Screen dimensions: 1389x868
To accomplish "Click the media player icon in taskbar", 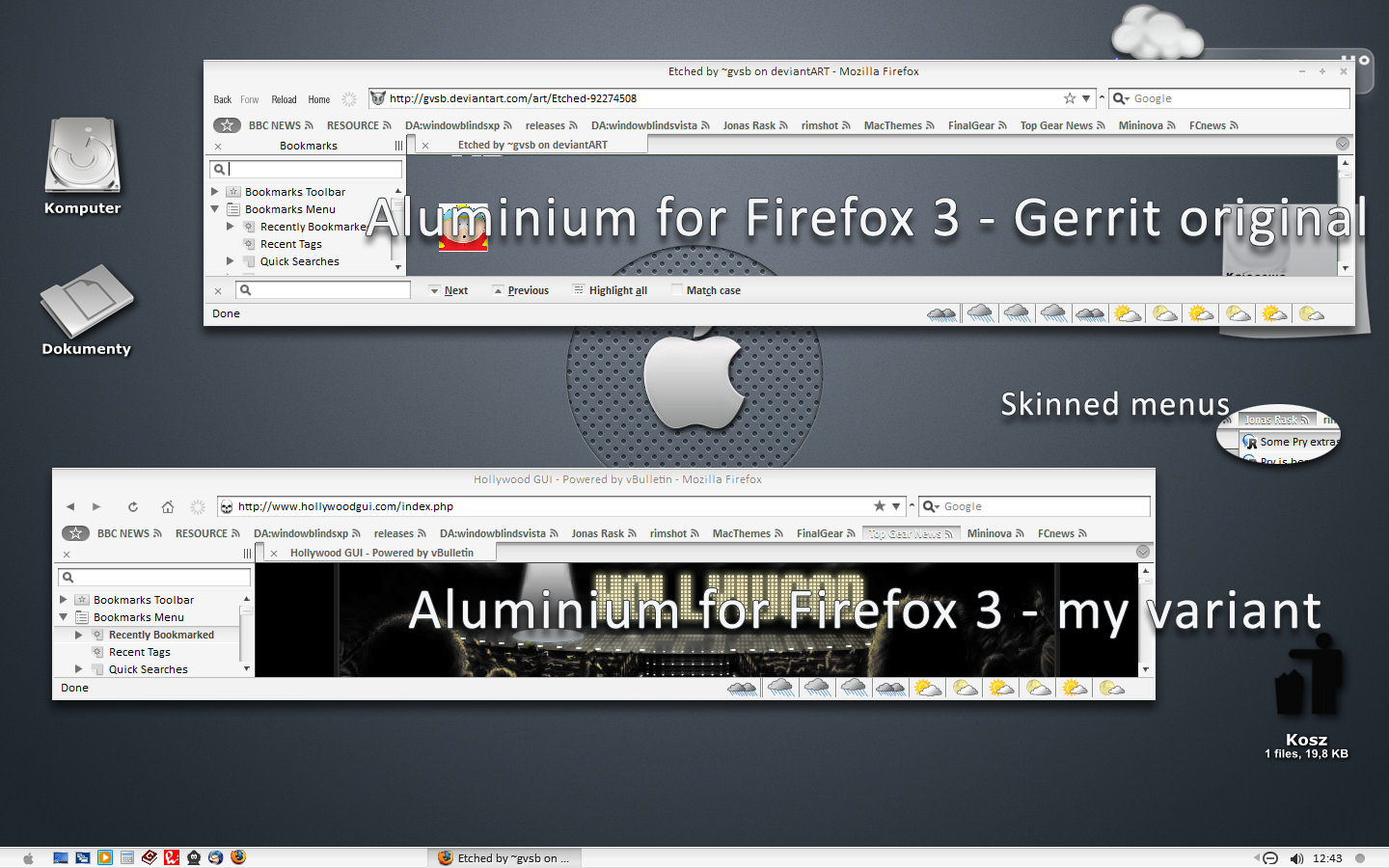I will [x=105, y=857].
